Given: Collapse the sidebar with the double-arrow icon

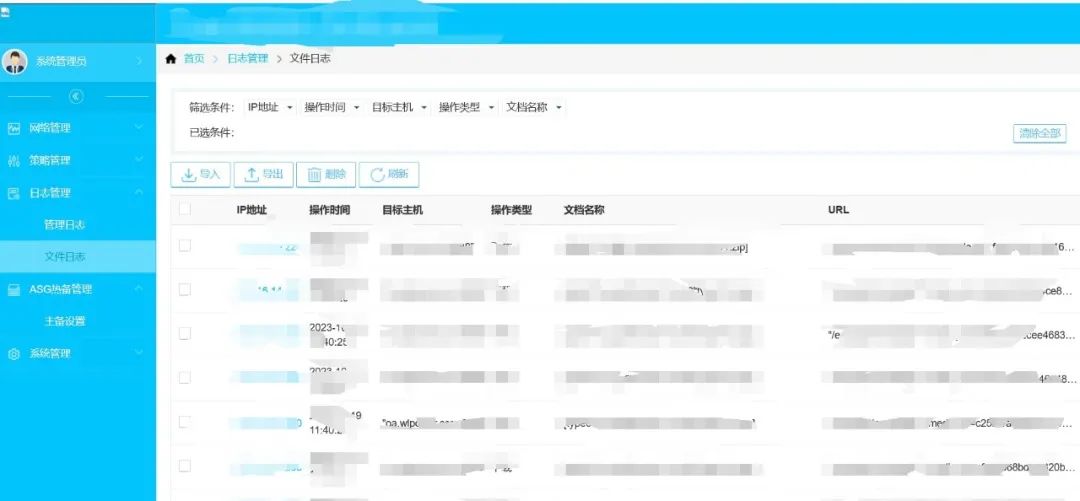Looking at the screenshot, I should 76,96.
